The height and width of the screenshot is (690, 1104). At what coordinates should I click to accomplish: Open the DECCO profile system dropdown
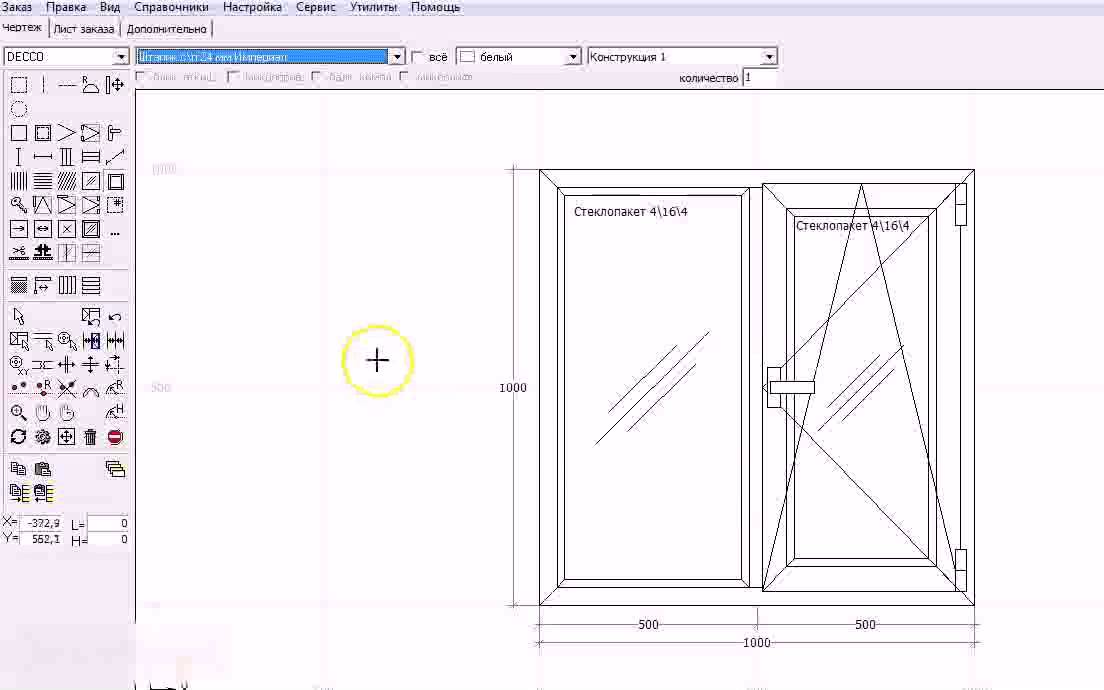point(121,56)
